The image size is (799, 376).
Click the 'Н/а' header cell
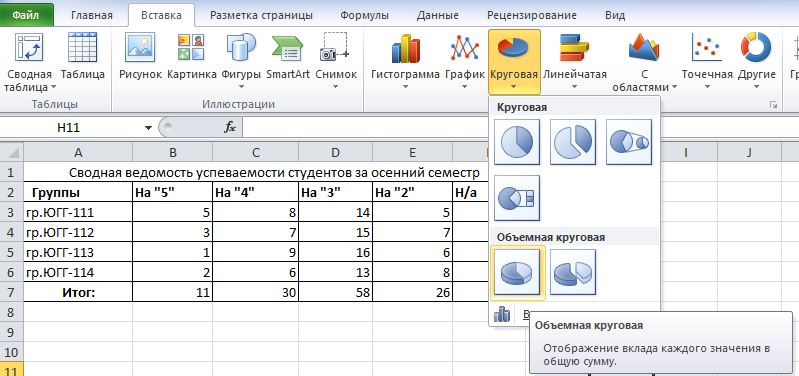click(x=470, y=193)
